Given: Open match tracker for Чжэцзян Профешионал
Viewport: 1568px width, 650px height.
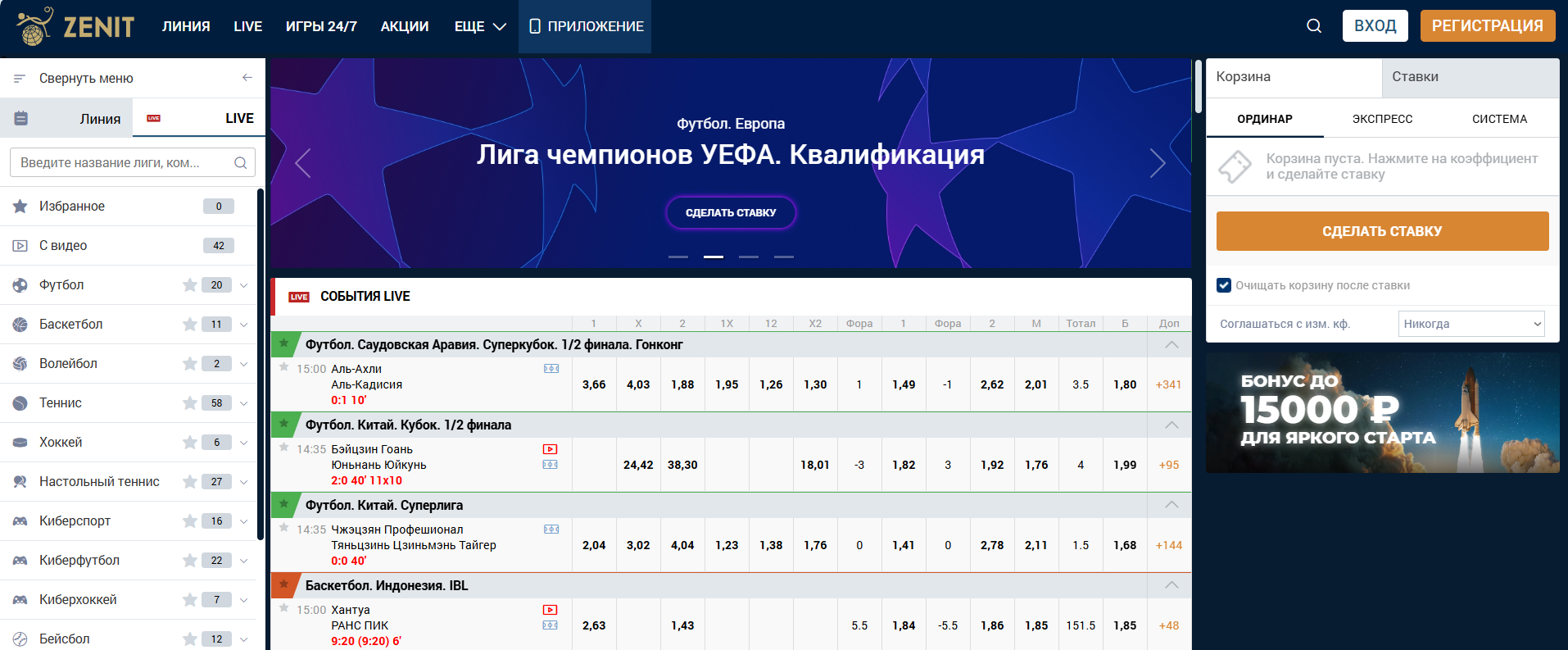Looking at the screenshot, I should click(x=551, y=530).
